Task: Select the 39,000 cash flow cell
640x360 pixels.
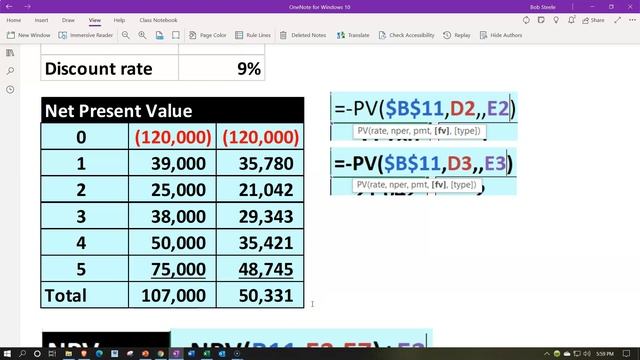Action: click(172, 163)
